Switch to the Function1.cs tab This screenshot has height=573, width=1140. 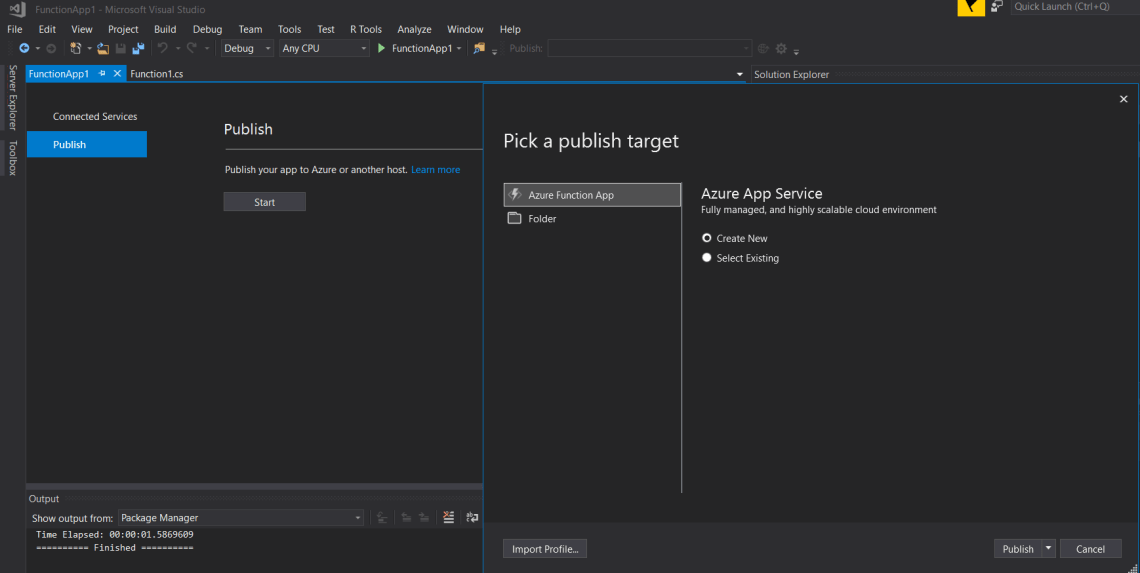tap(156, 73)
